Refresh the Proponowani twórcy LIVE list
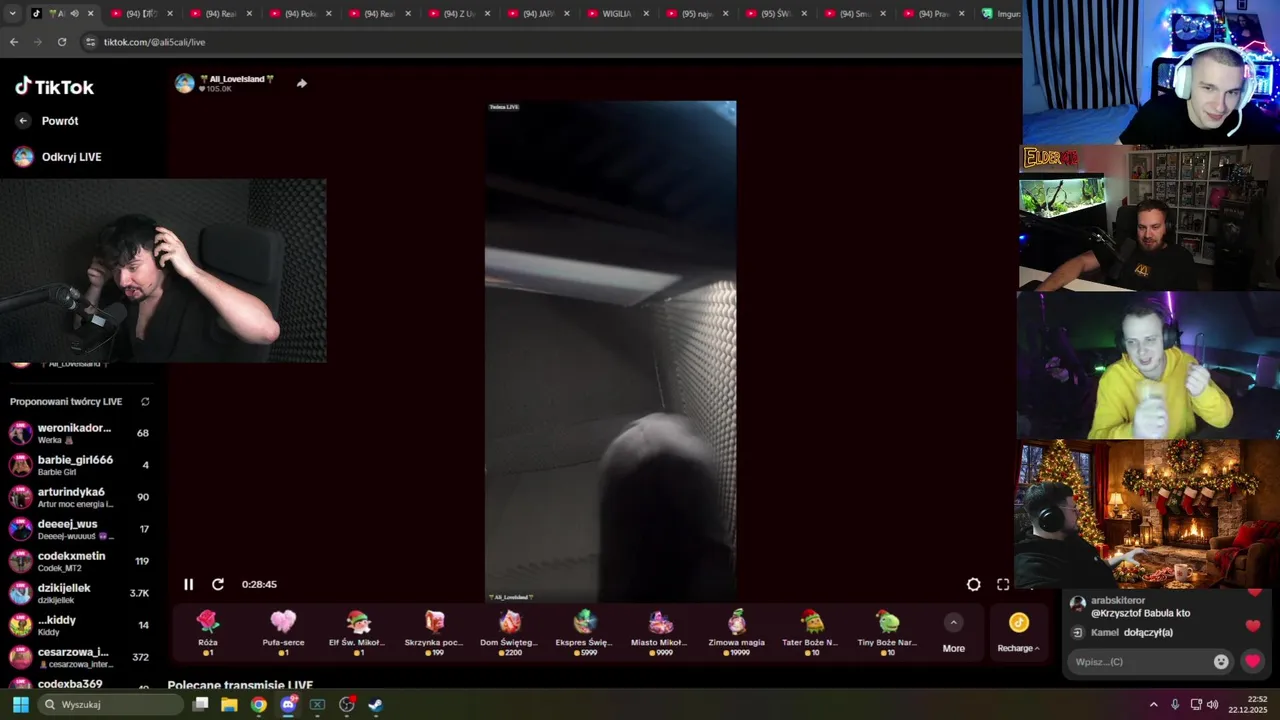 point(145,402)
